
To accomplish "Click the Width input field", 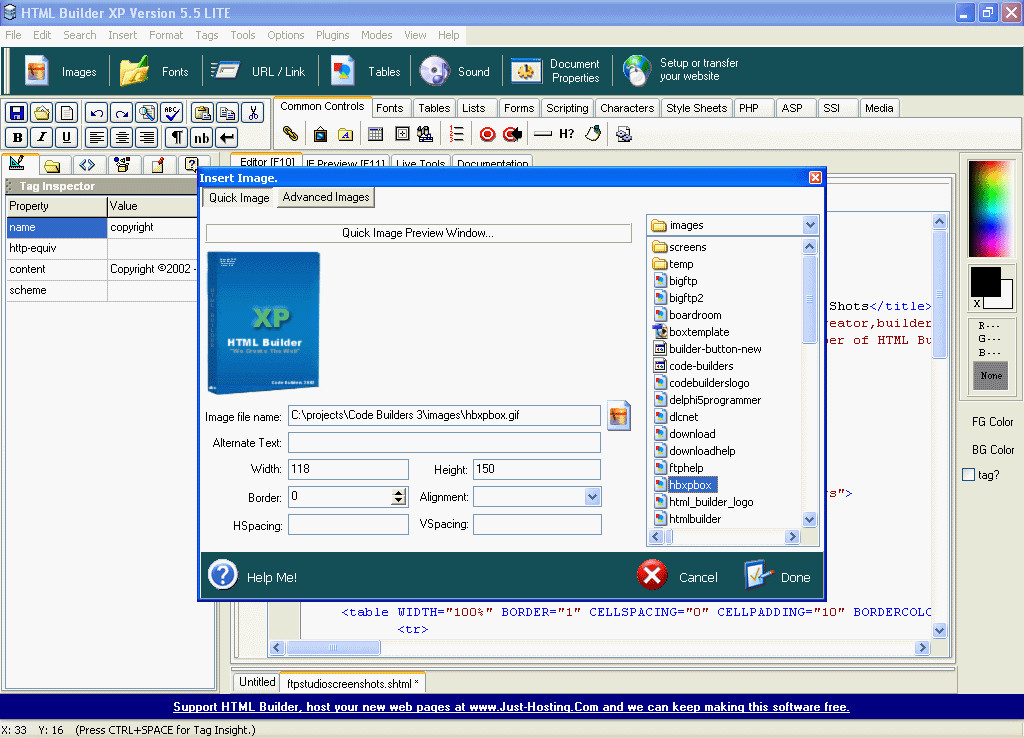I will [x=348, y=470].
